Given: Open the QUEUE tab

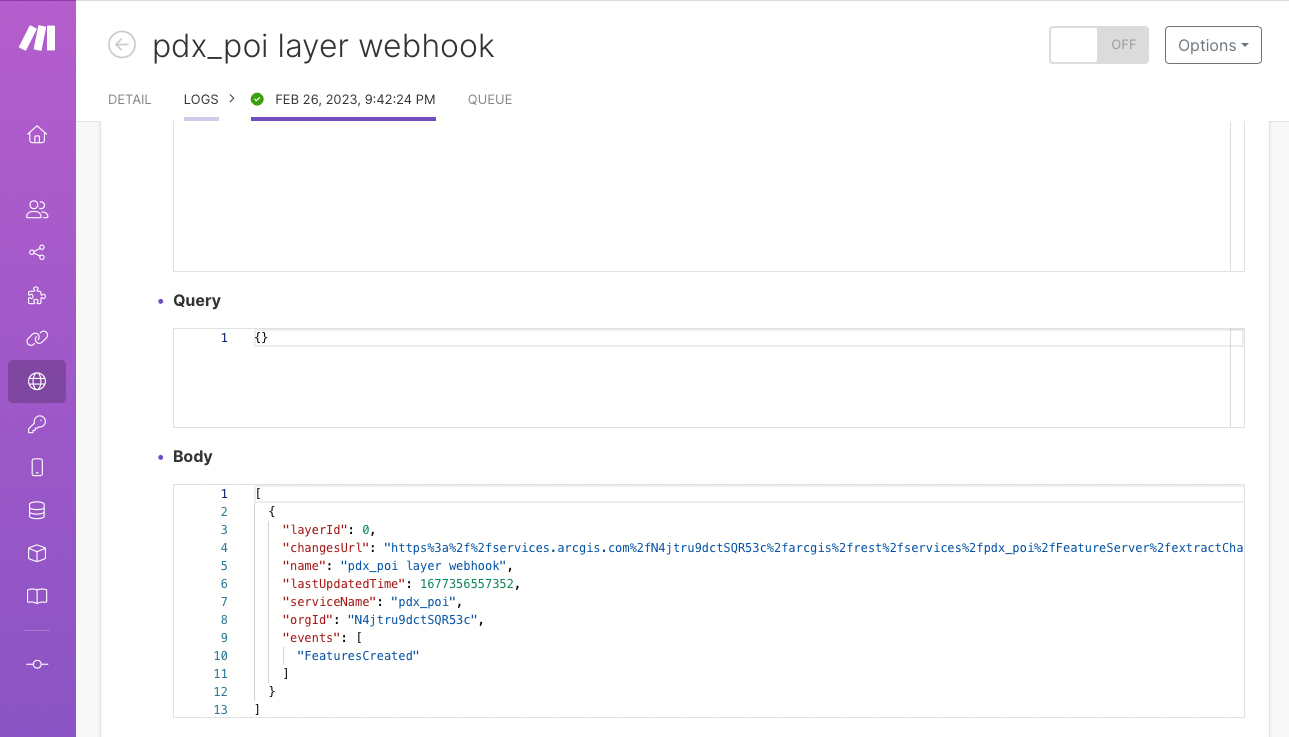Looking at the screenshot, I should (490, 100).
